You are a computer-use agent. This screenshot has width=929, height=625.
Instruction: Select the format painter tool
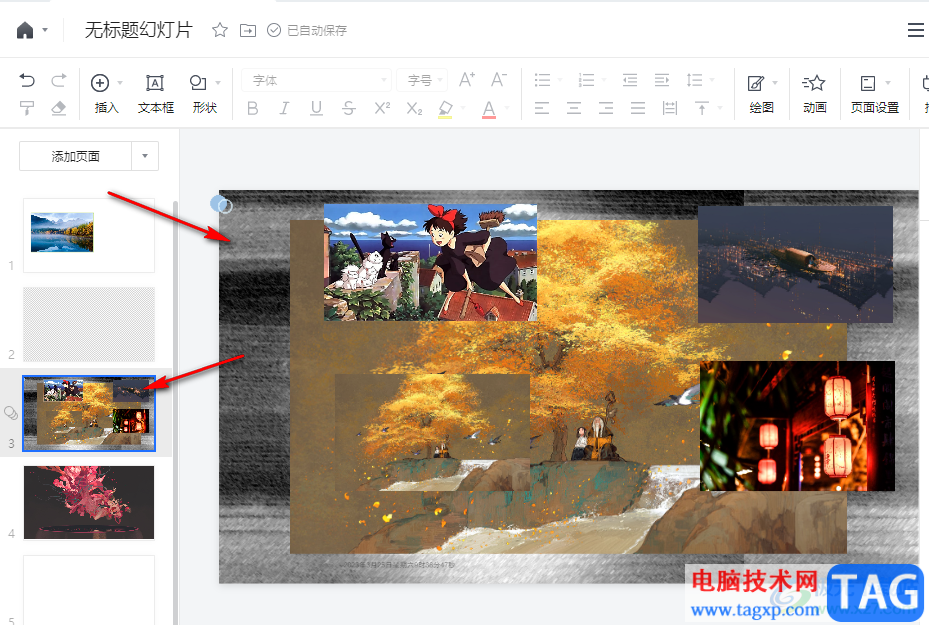[27, 108]
